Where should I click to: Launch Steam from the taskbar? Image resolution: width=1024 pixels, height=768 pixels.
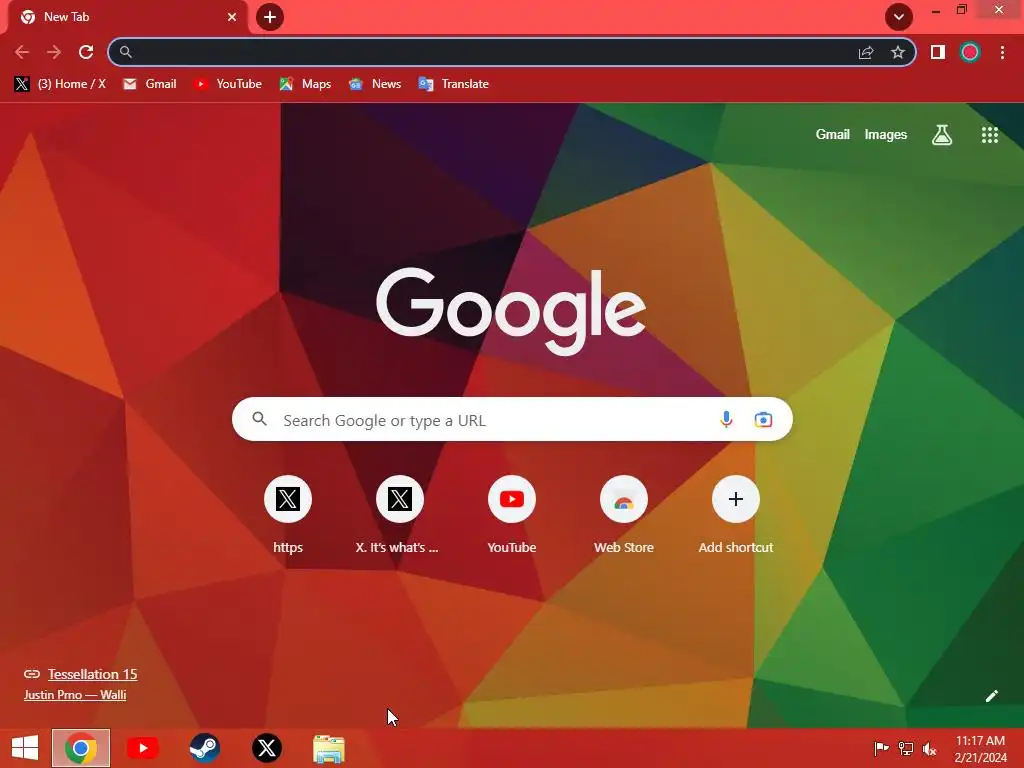tap(204, 748)
